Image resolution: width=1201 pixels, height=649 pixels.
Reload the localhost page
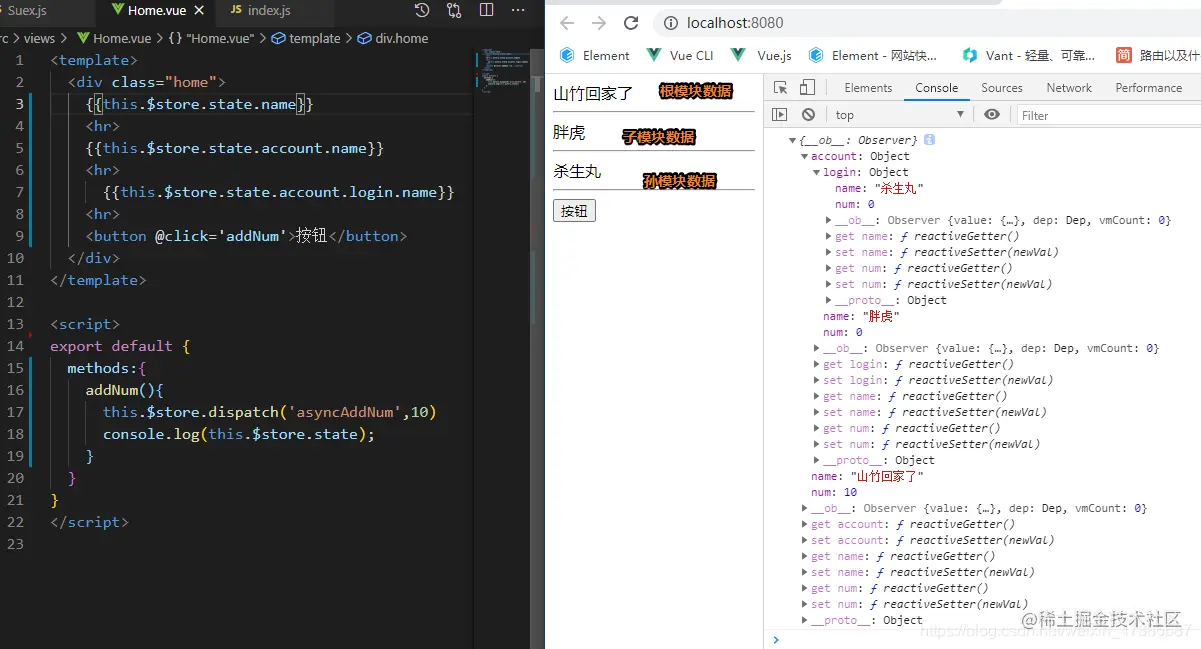[631, 23]
